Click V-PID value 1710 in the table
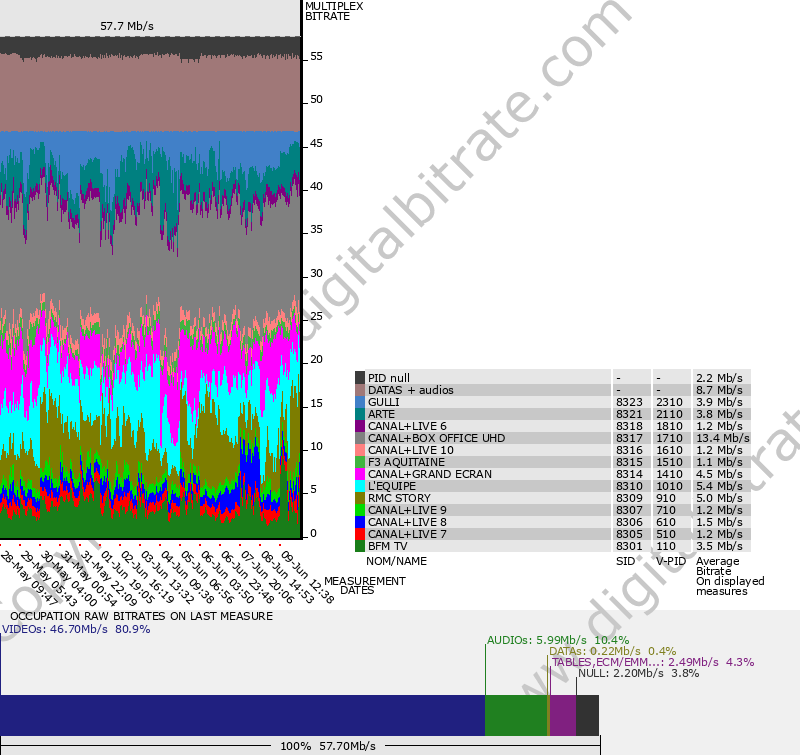This screenshot has height=755, width=800. (x=669, y=438)
